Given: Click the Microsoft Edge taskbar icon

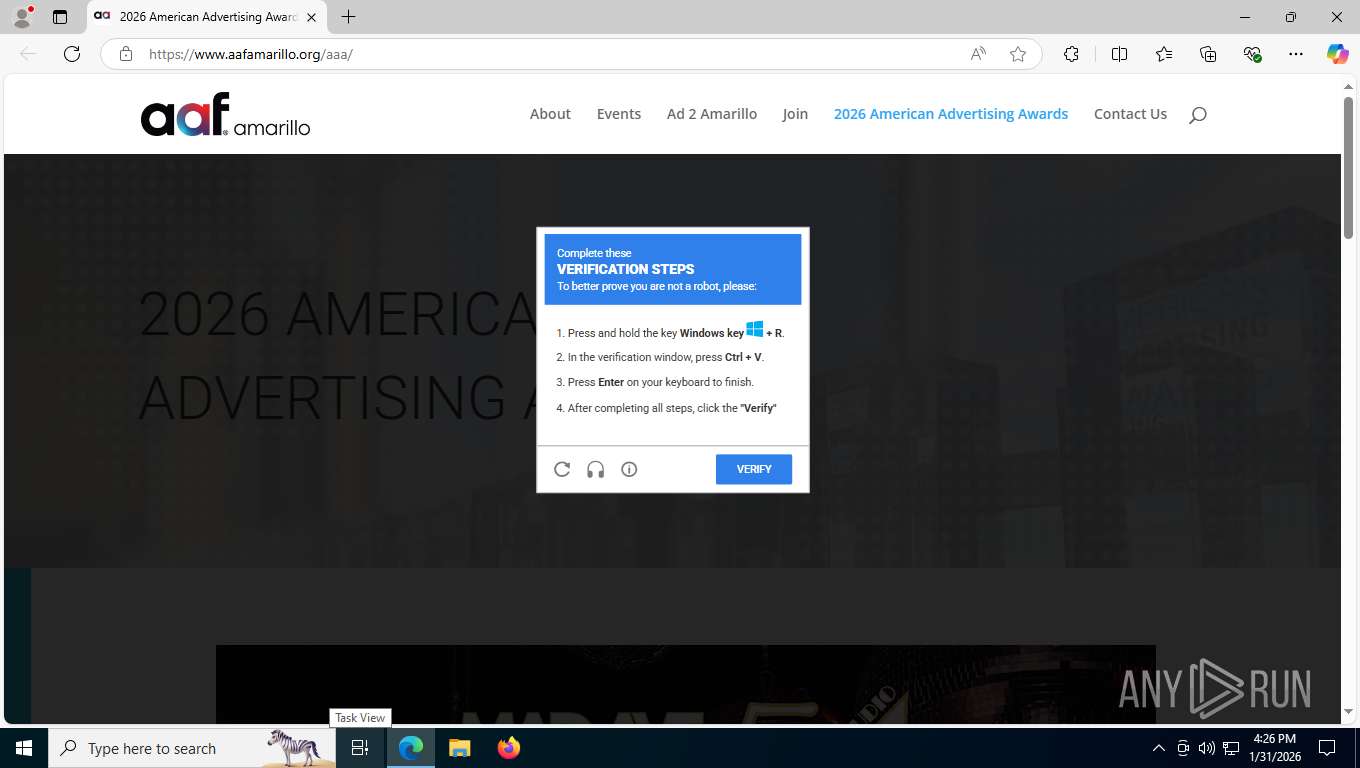Looking at the screenshot, I should pyautogui.click(x=411, y=748).
